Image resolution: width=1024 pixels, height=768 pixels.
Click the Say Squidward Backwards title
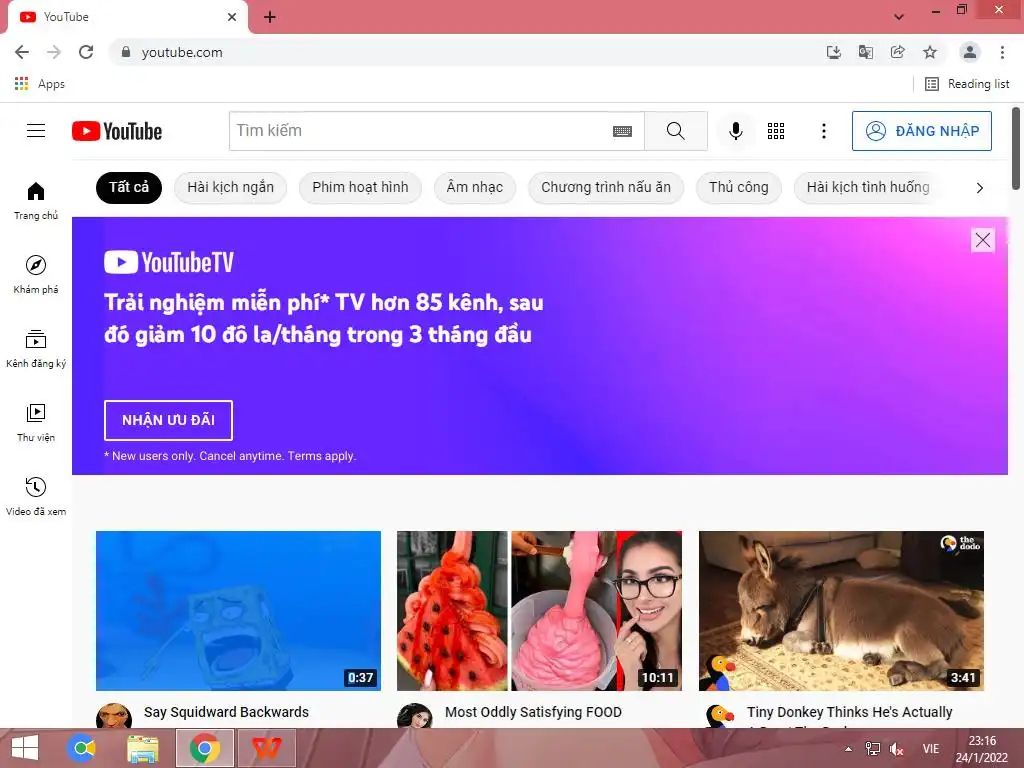226,712
